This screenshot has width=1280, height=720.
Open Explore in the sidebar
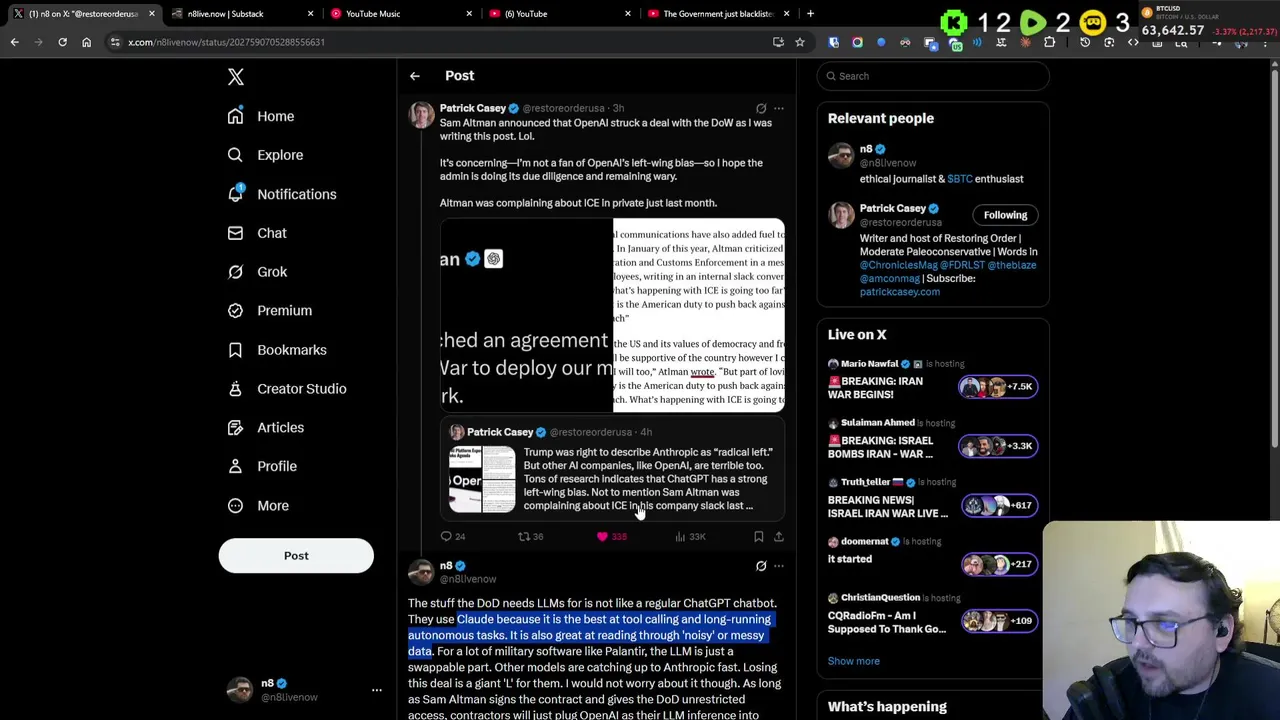pyautogui.click(x=265, y=155)
